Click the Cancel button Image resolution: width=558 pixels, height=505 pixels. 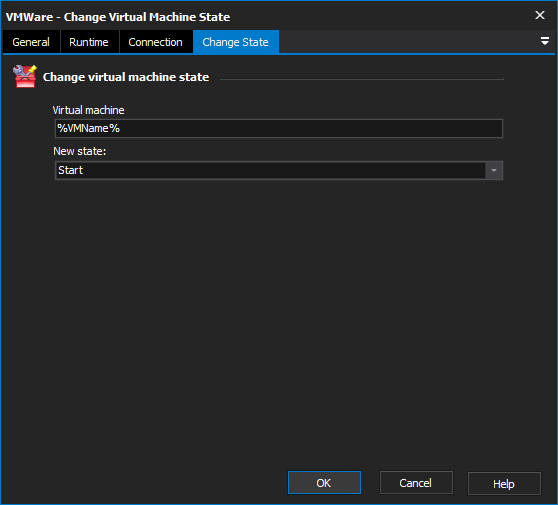click(416, 483)
